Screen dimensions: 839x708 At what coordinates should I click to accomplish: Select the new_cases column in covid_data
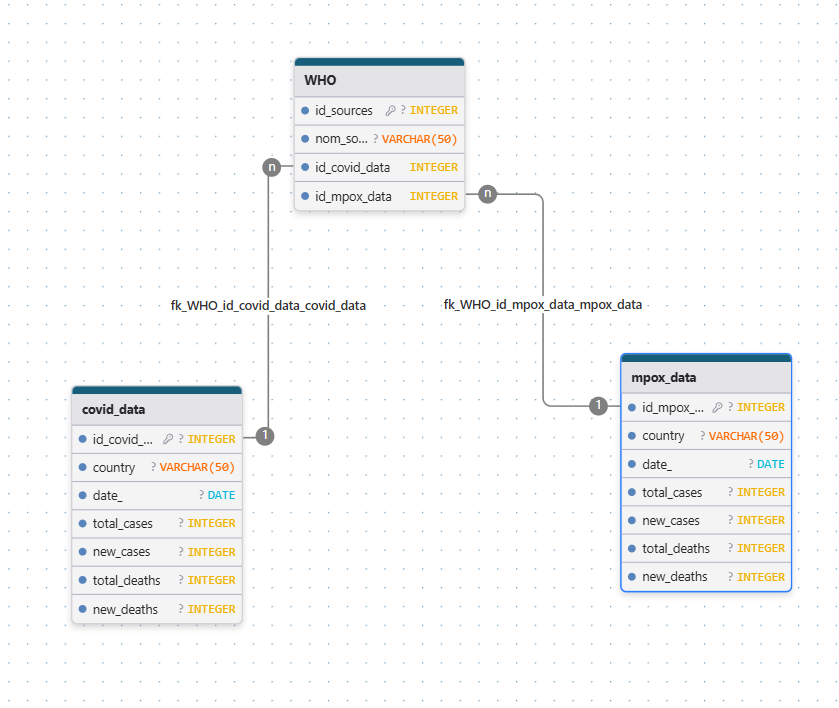[x=157, y=552]
